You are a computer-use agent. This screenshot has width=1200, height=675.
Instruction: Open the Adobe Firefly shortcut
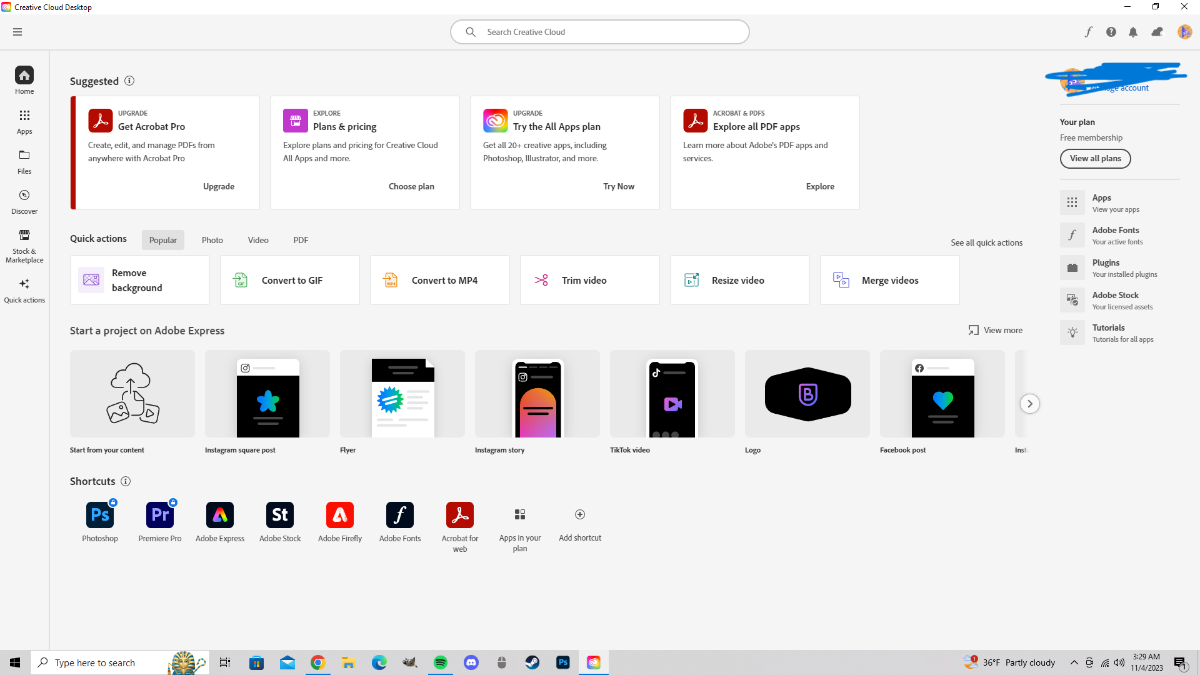coord(340,515)
